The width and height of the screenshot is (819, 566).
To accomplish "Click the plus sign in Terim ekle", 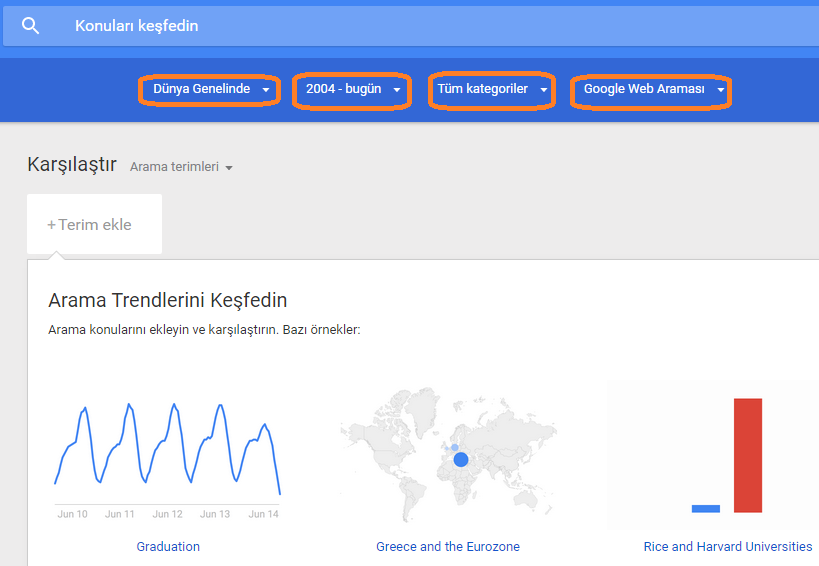I will (51, 225).
